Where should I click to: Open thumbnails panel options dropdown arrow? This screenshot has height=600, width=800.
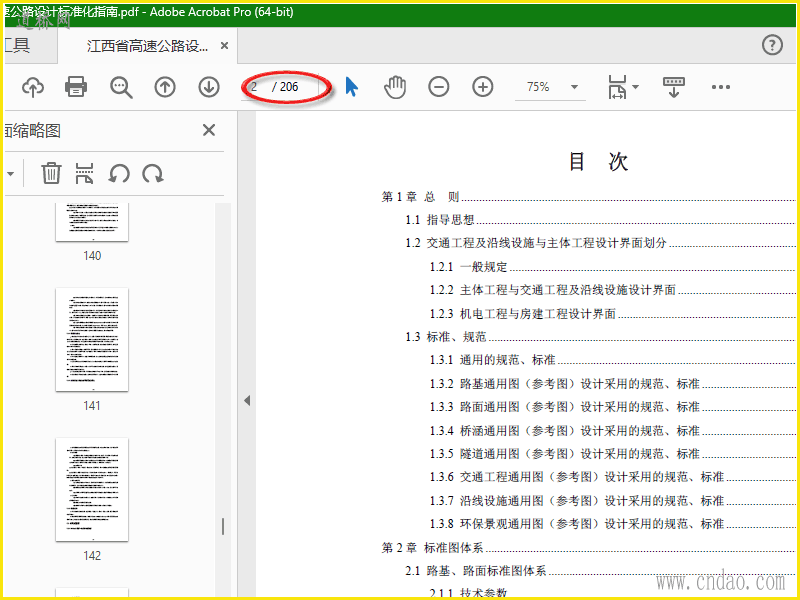click(x=11, y=174)
